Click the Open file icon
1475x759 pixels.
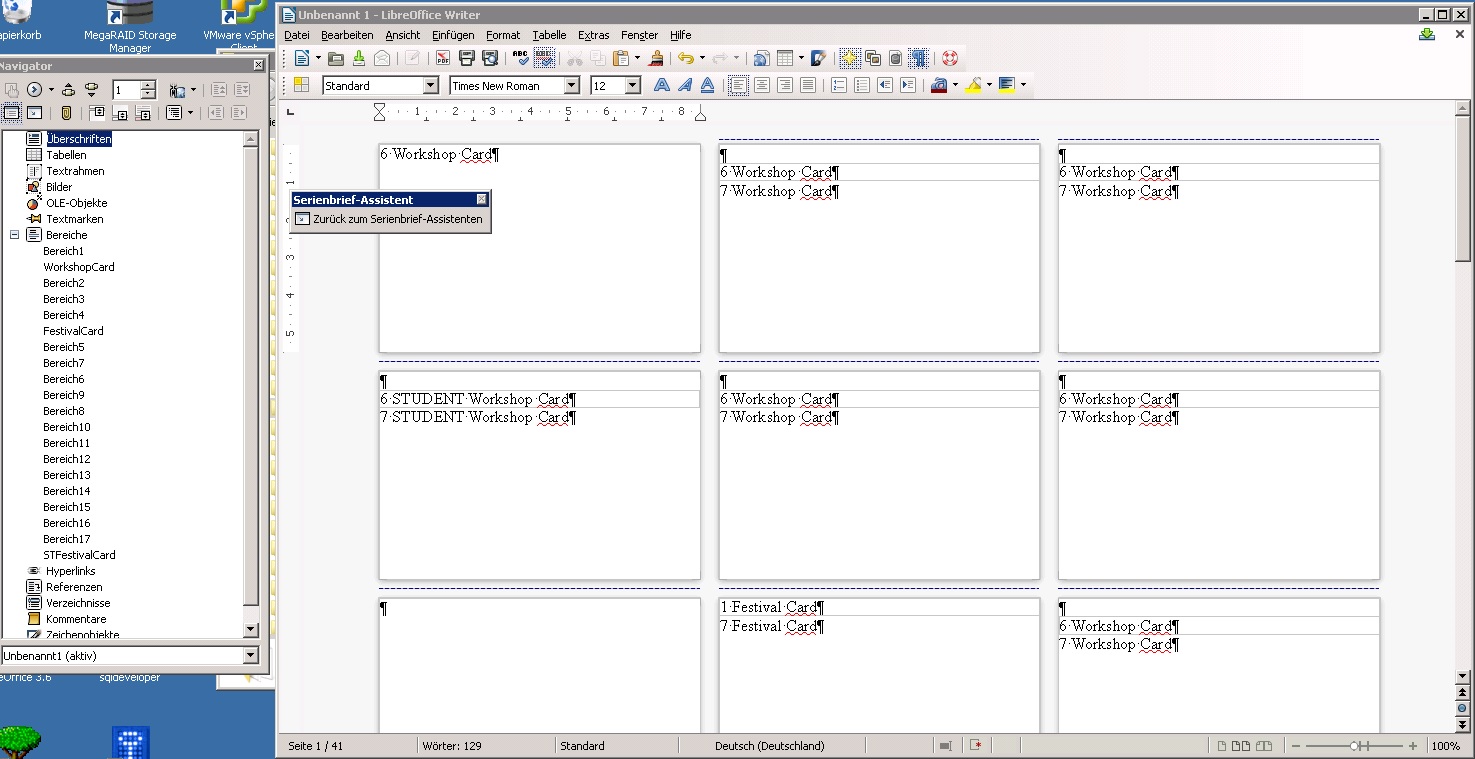pos(336,59)
